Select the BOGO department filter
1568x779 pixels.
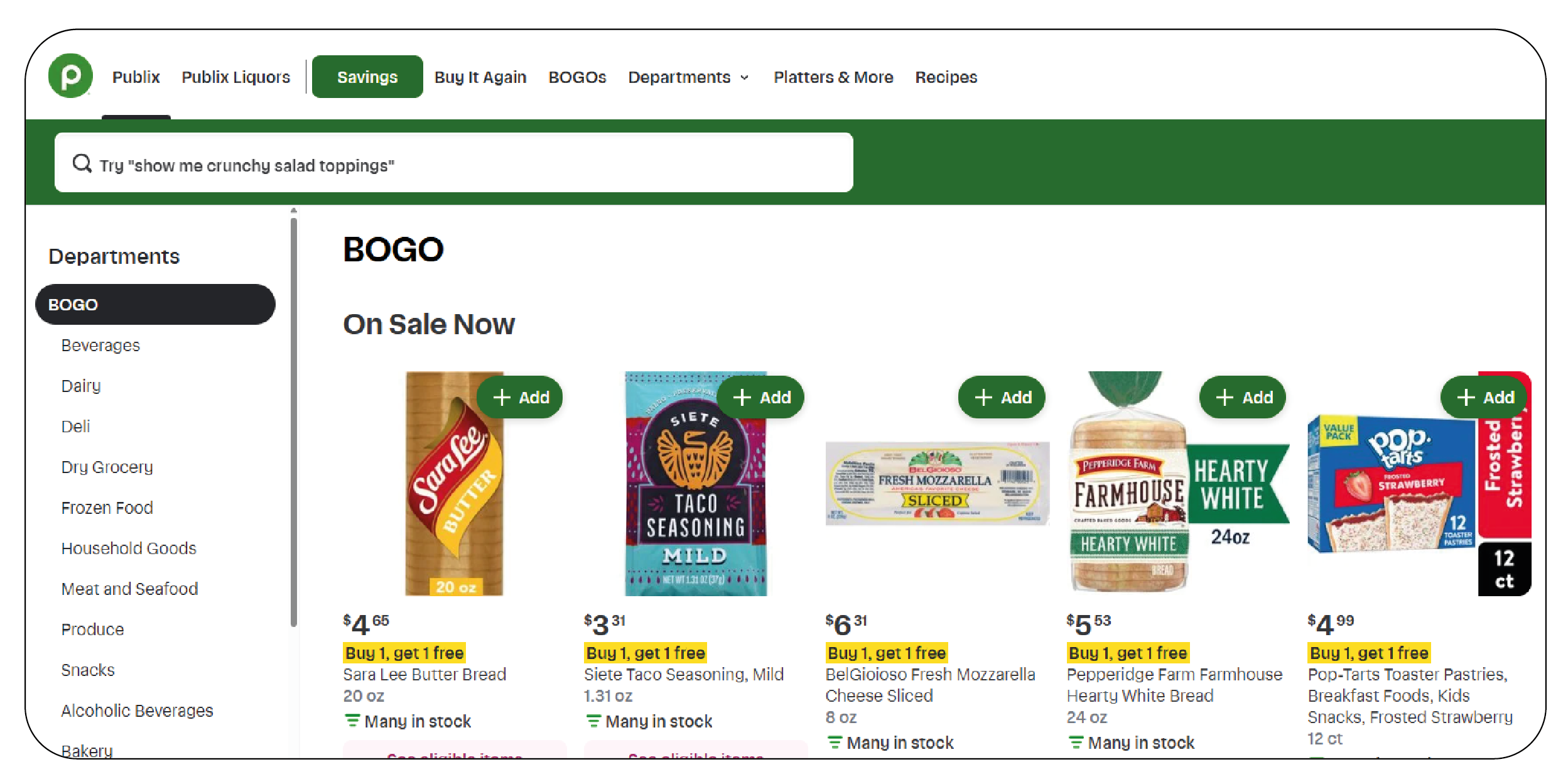(73, 304)
